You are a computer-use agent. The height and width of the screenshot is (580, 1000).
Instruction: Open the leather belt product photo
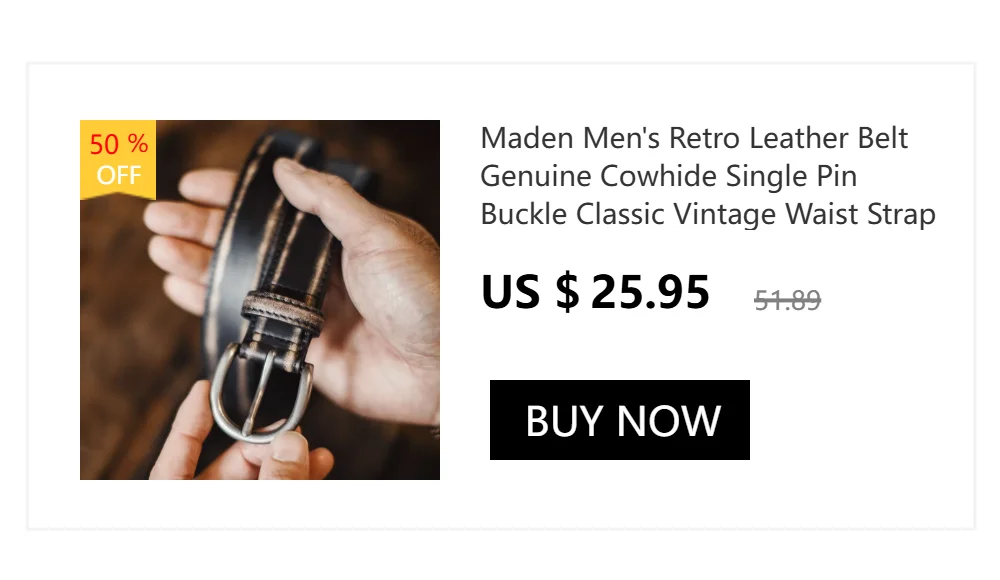click(x=260, y=300)
